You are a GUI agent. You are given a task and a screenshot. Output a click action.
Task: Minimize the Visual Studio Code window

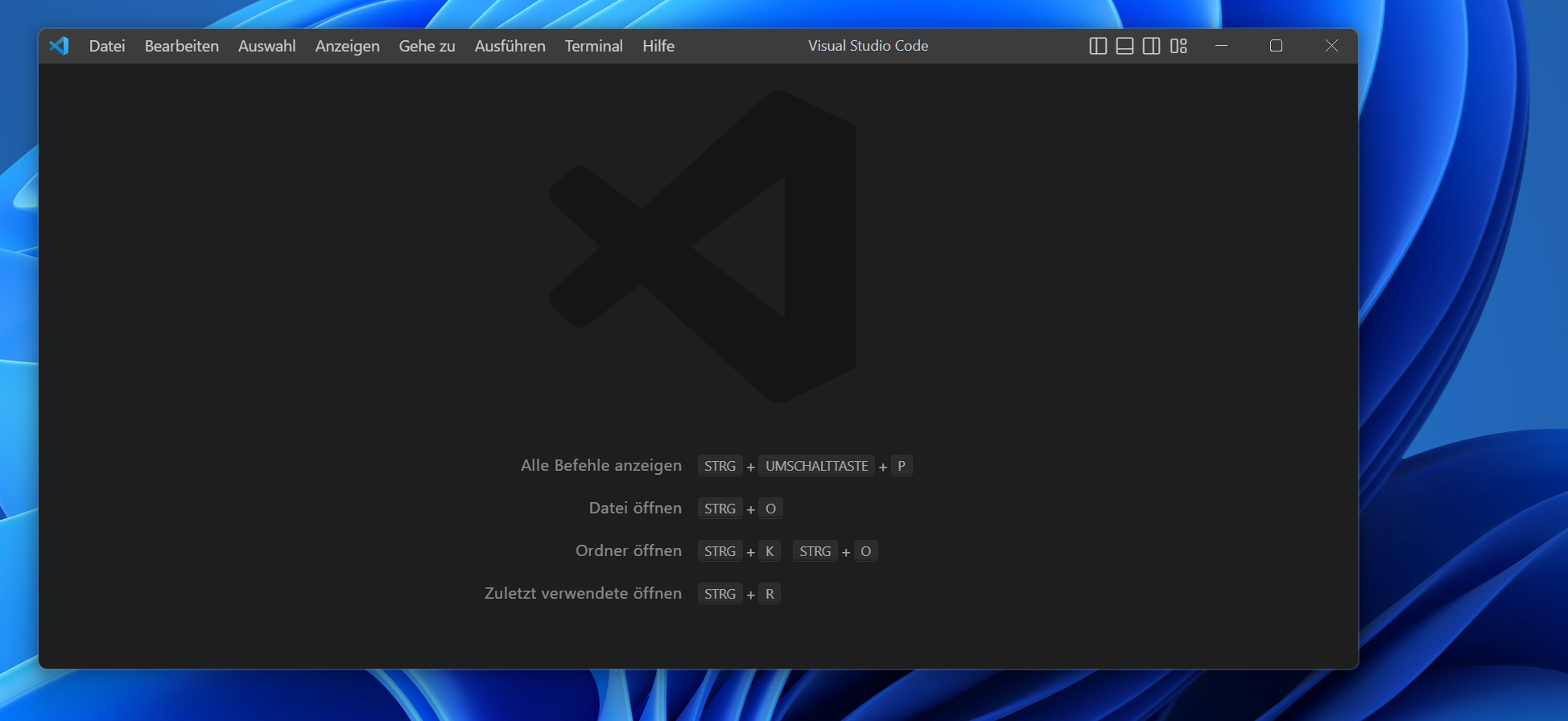pyautogui.click(x=1222, y=46)
